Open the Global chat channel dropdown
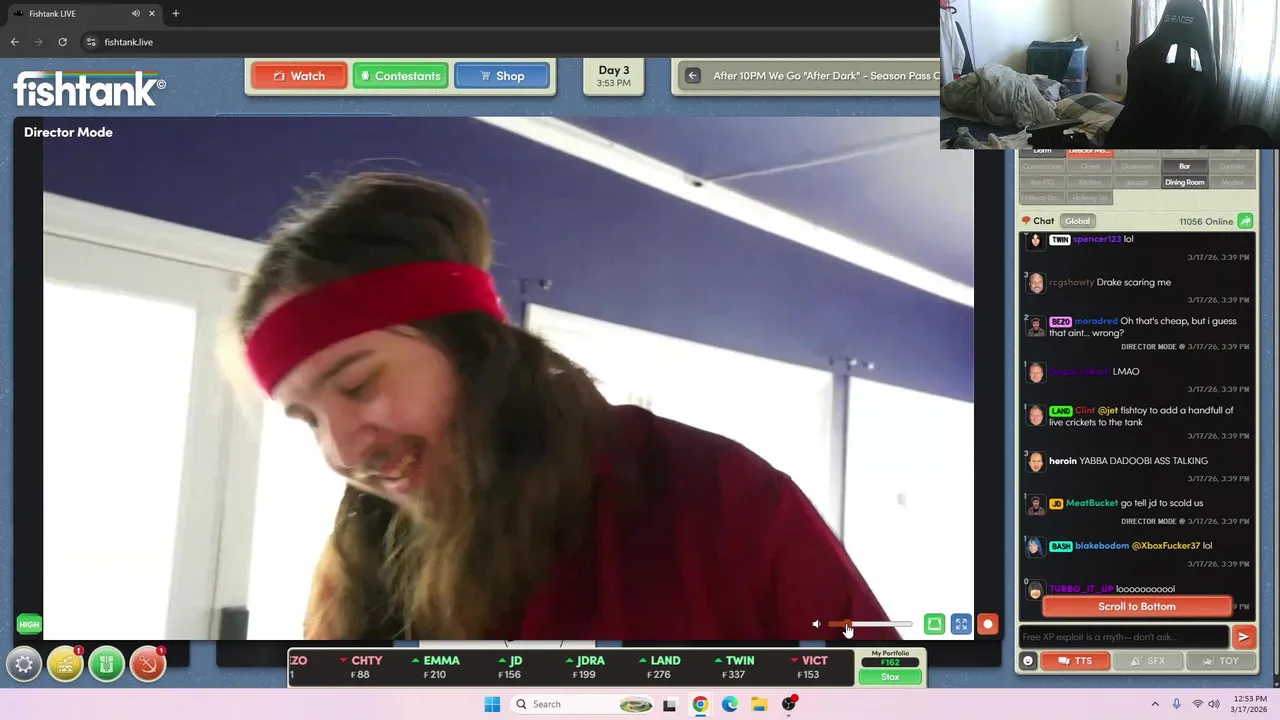The height and width of the screenshot is (720, 1280). (x=1077, y=221)
